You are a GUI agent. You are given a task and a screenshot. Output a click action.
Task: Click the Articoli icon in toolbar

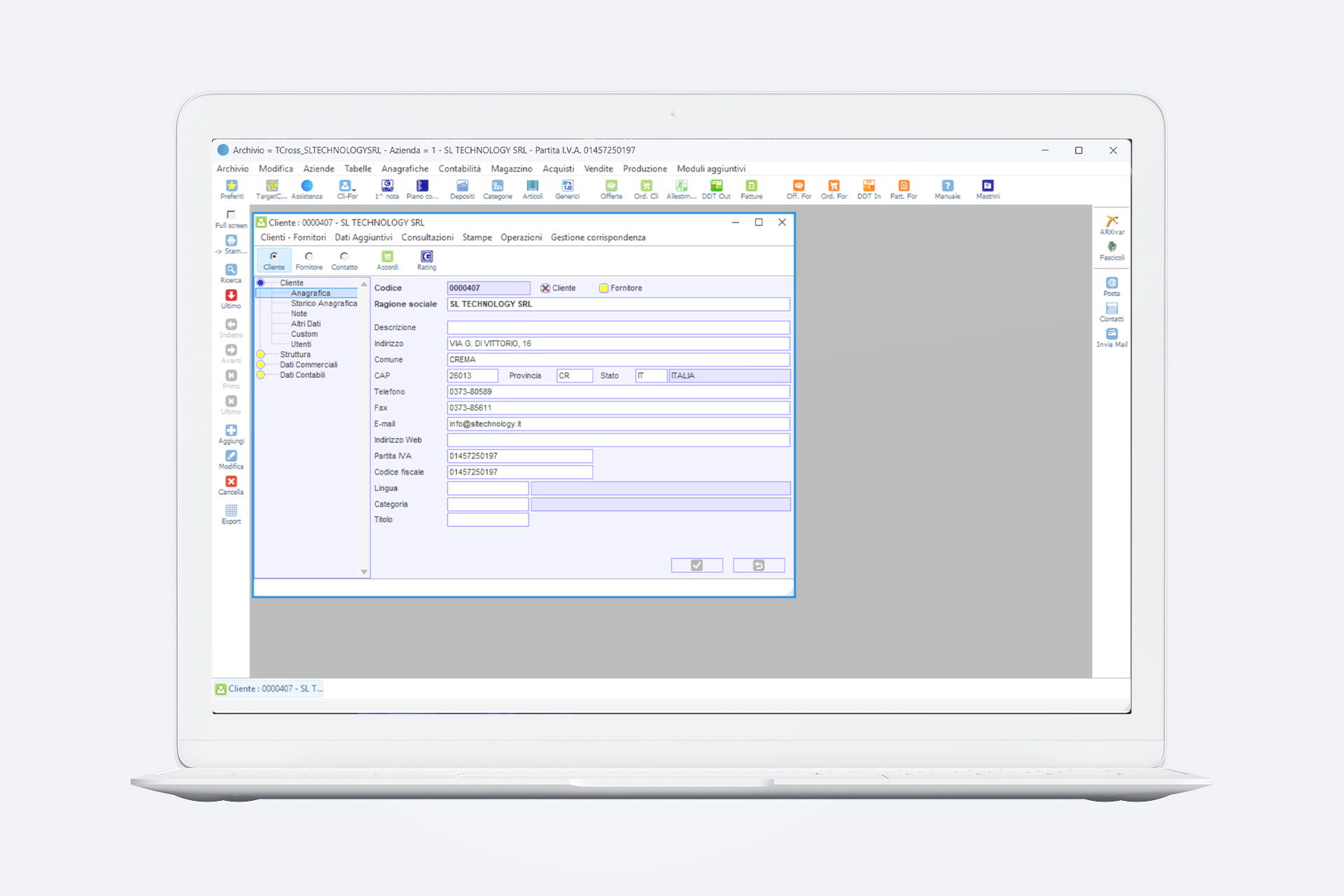tap(532, 188)
